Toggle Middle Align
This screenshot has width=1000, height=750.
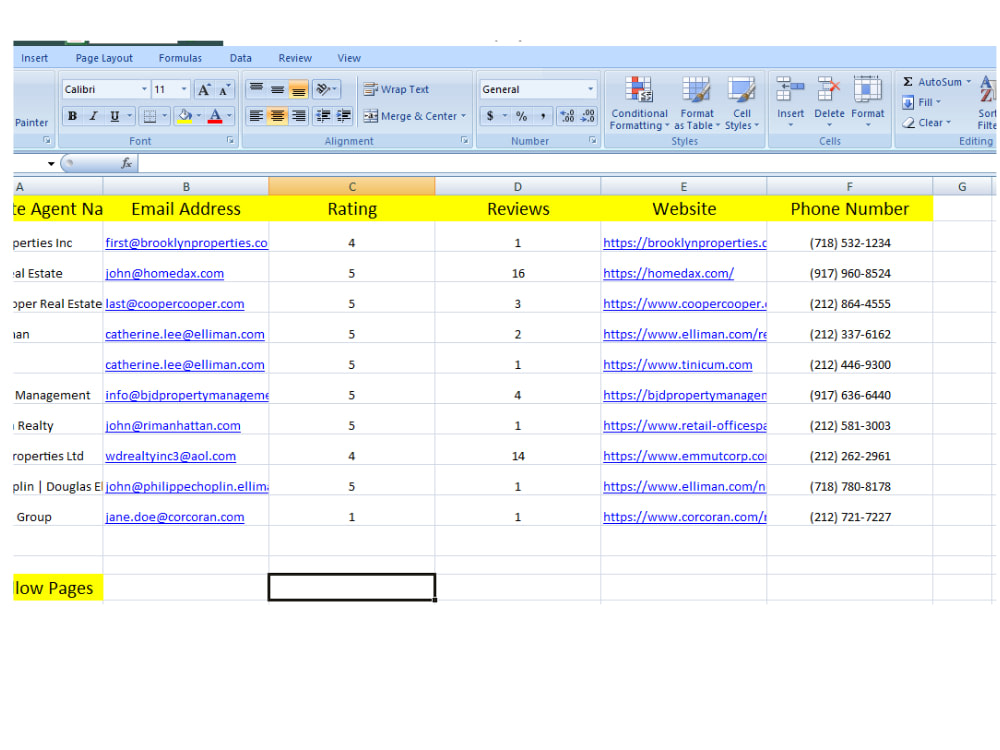pyautogui.click(x=277, y=89)
